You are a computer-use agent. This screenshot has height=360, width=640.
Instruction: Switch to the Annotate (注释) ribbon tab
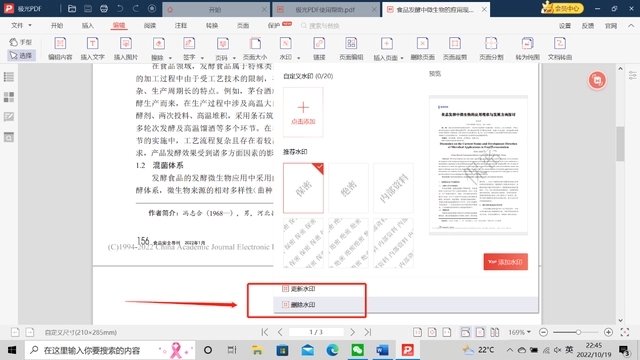pyautogui.click(x=181, y=25)
